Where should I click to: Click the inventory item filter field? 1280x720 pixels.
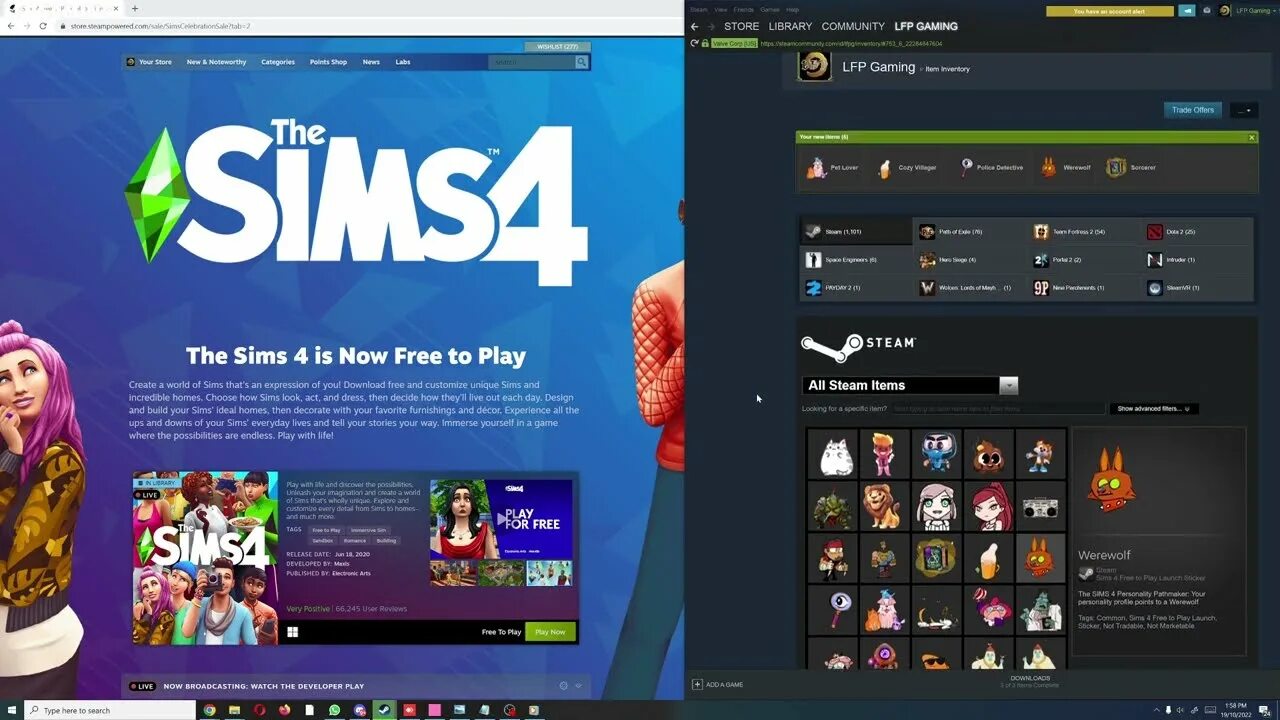pos(997,409)
